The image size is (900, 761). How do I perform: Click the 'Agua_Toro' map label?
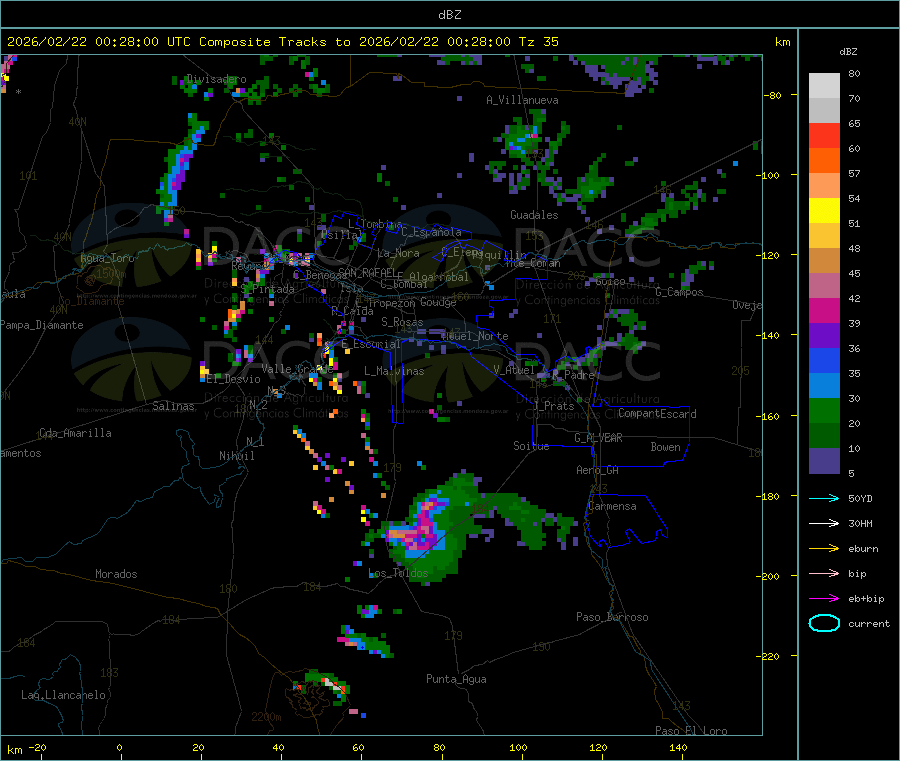[107, 258]
